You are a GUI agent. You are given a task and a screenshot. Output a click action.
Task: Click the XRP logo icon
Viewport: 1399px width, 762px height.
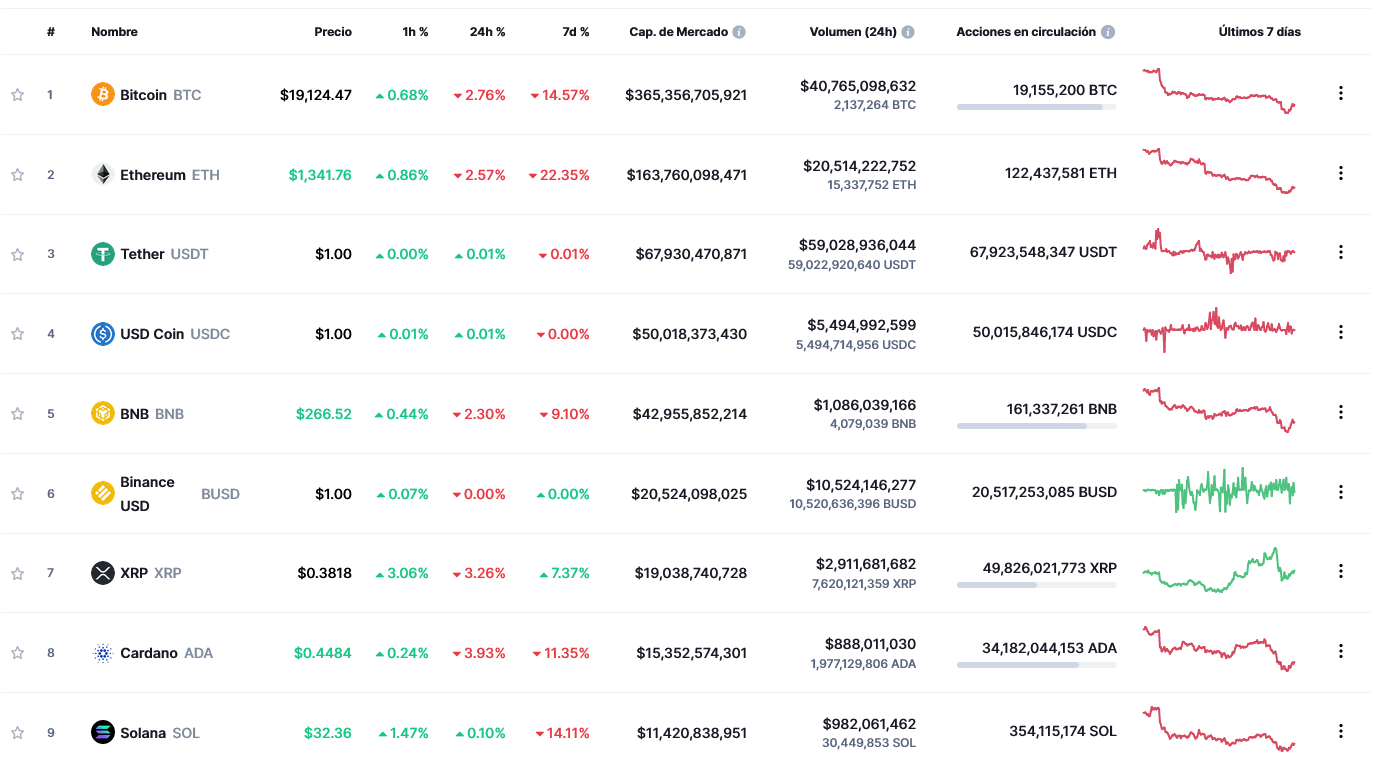103,573
